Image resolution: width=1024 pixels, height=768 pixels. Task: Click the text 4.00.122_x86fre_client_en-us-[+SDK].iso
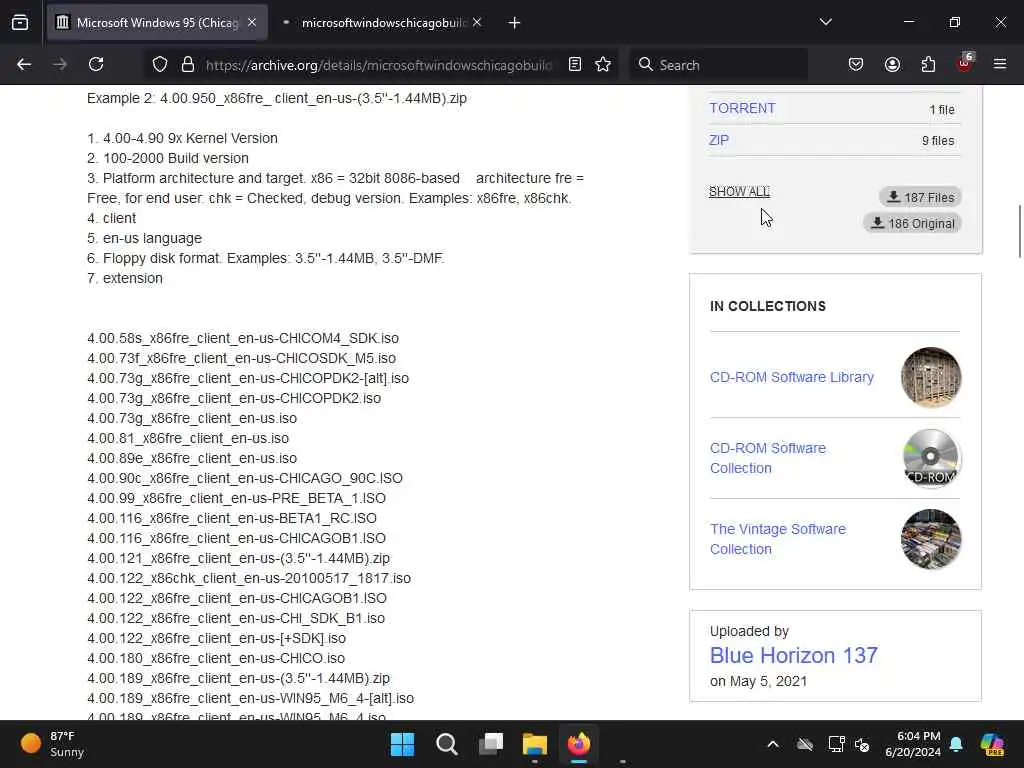point(217,638)
